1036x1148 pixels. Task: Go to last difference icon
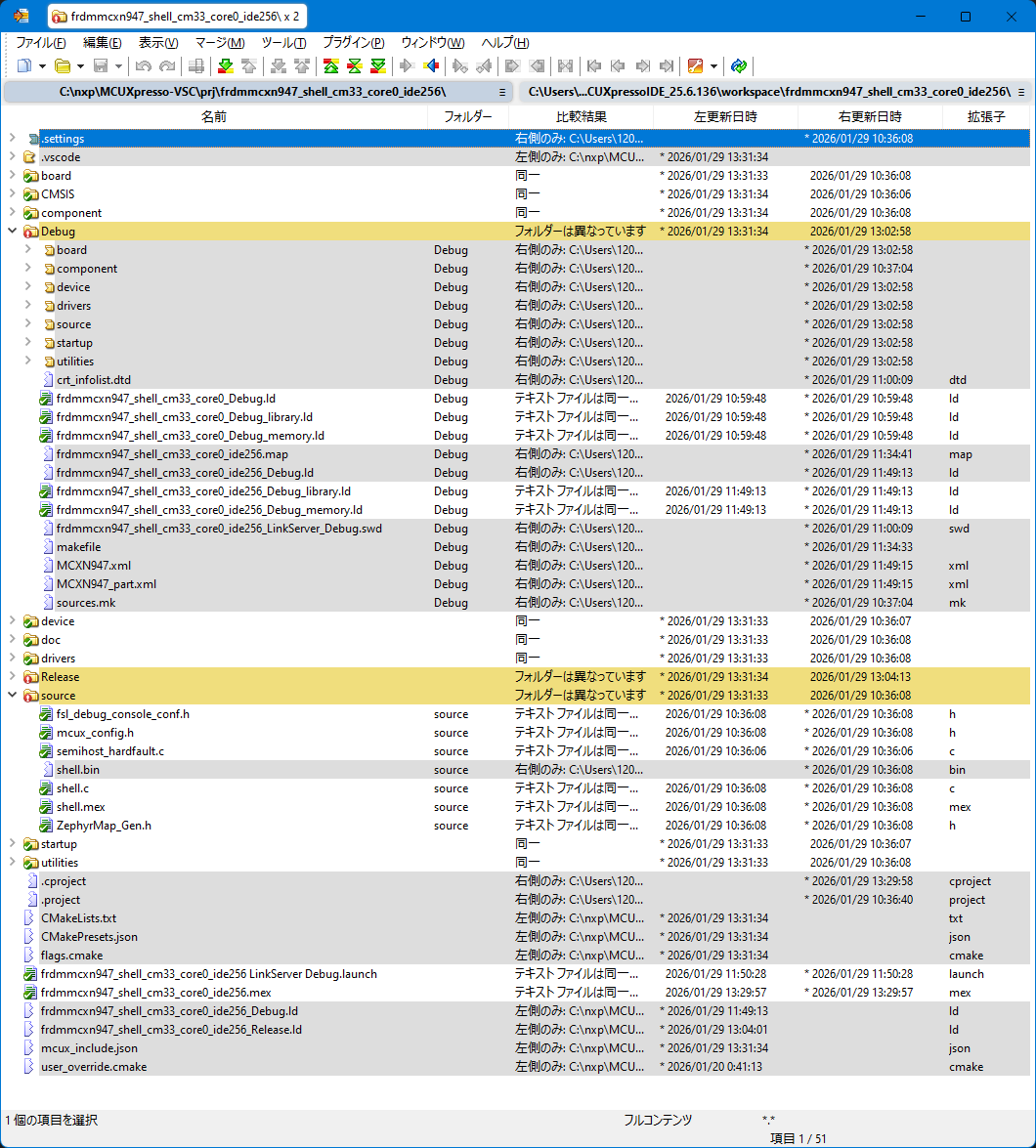coord(378,66)
